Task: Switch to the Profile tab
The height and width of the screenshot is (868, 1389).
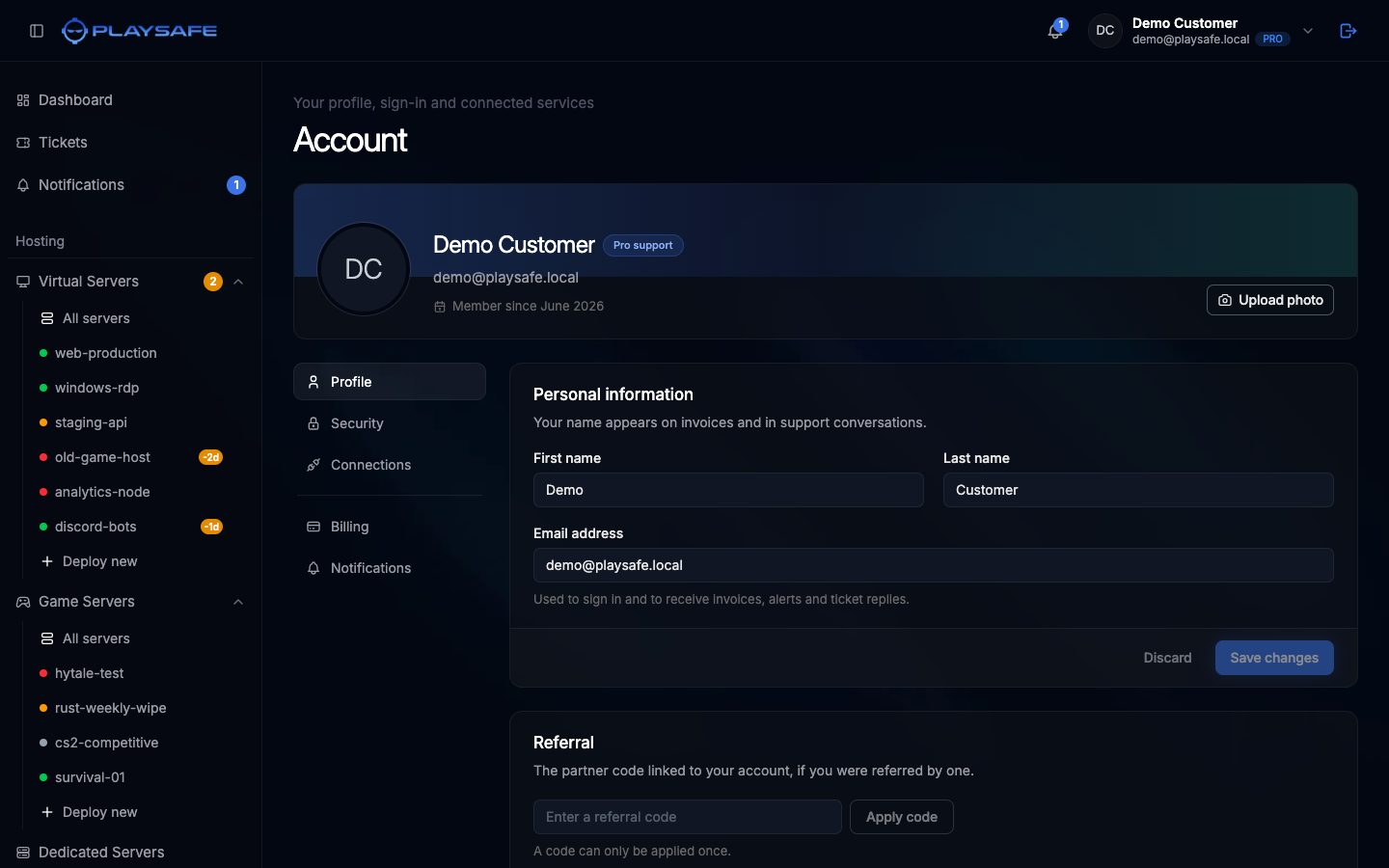Action: coord(390,382)
